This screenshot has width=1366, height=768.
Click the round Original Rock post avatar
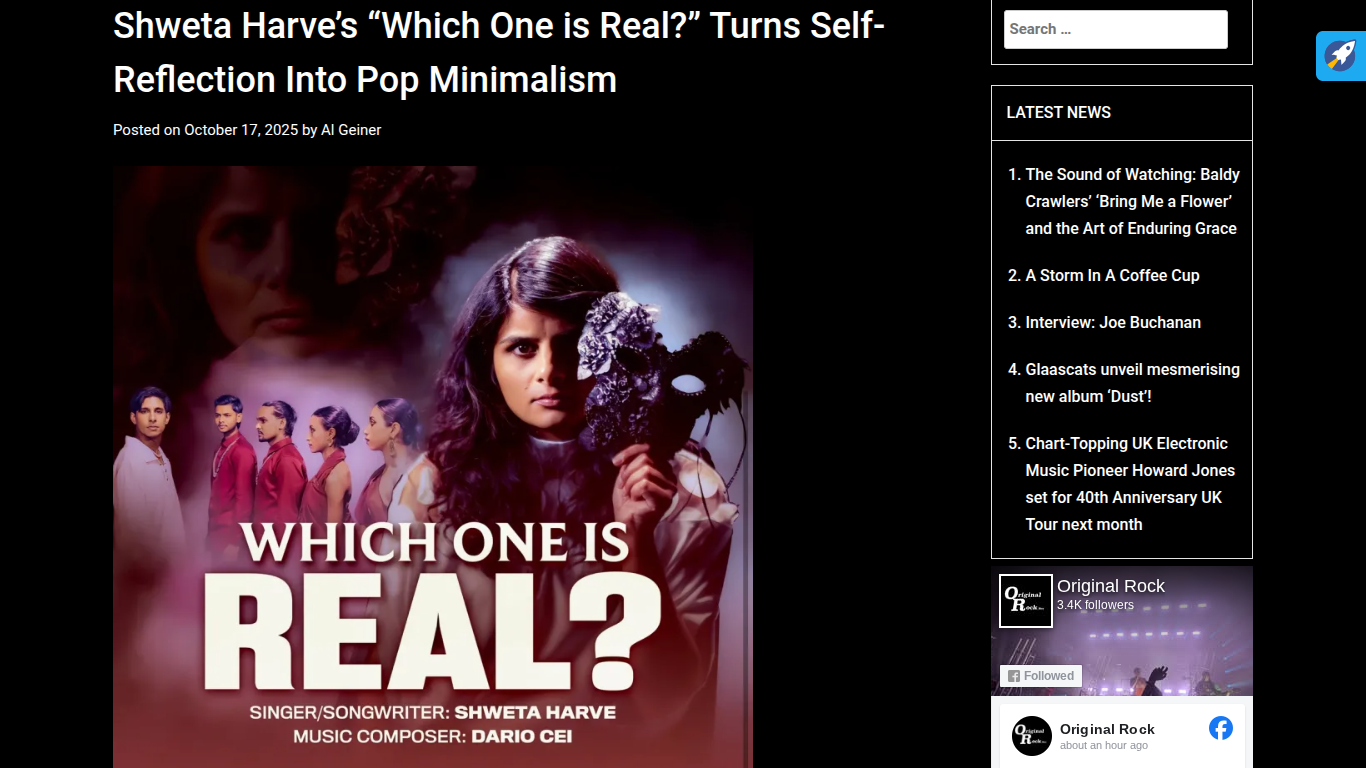[x=1032, y=736]
